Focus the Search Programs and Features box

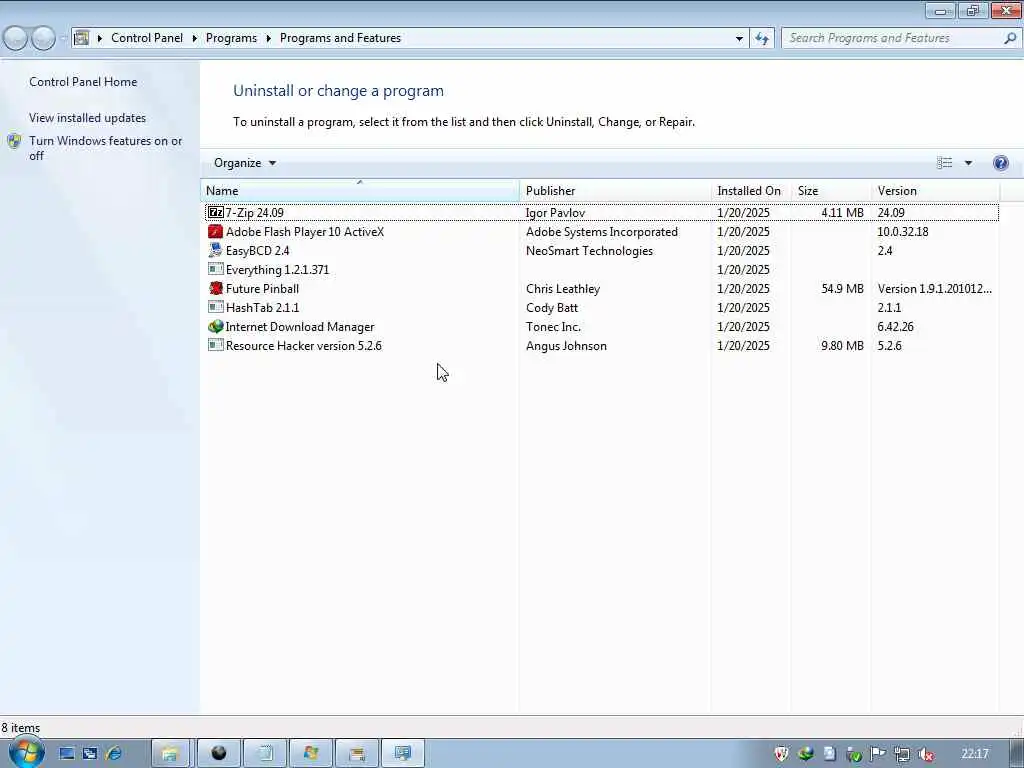tap(893, 38)
